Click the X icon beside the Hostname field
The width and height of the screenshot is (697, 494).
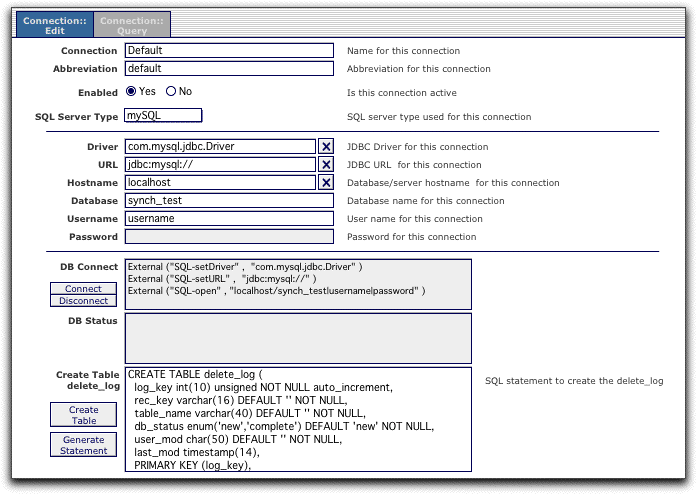[326, 183]
